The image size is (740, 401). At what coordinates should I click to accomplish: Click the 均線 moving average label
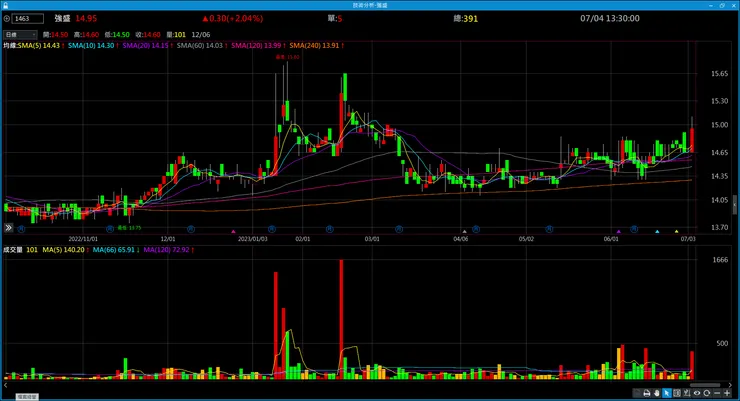(x=10, y=45)
